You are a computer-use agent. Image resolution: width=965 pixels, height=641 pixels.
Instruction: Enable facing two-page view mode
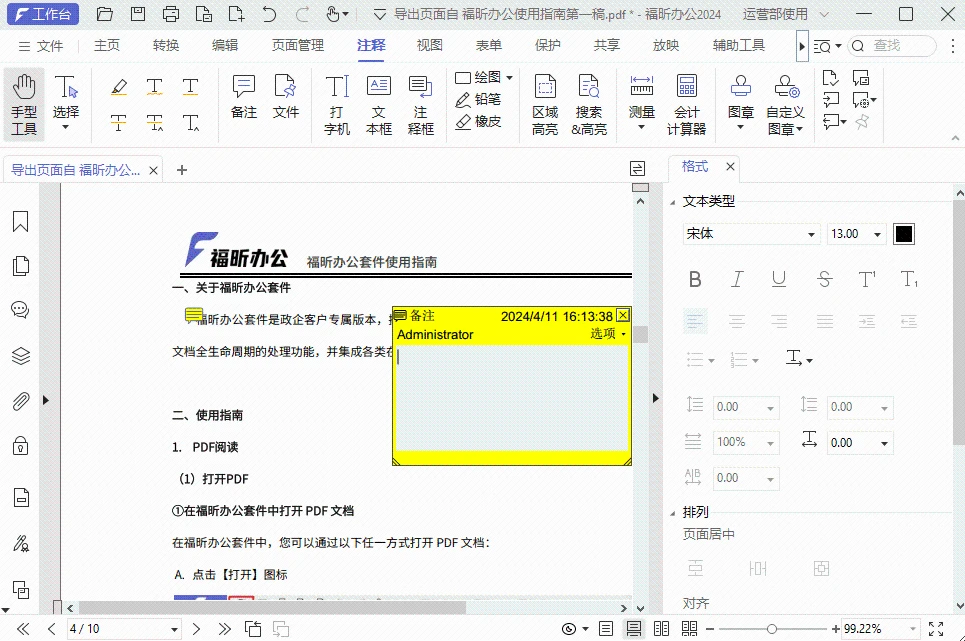click(x=662, y=629)
